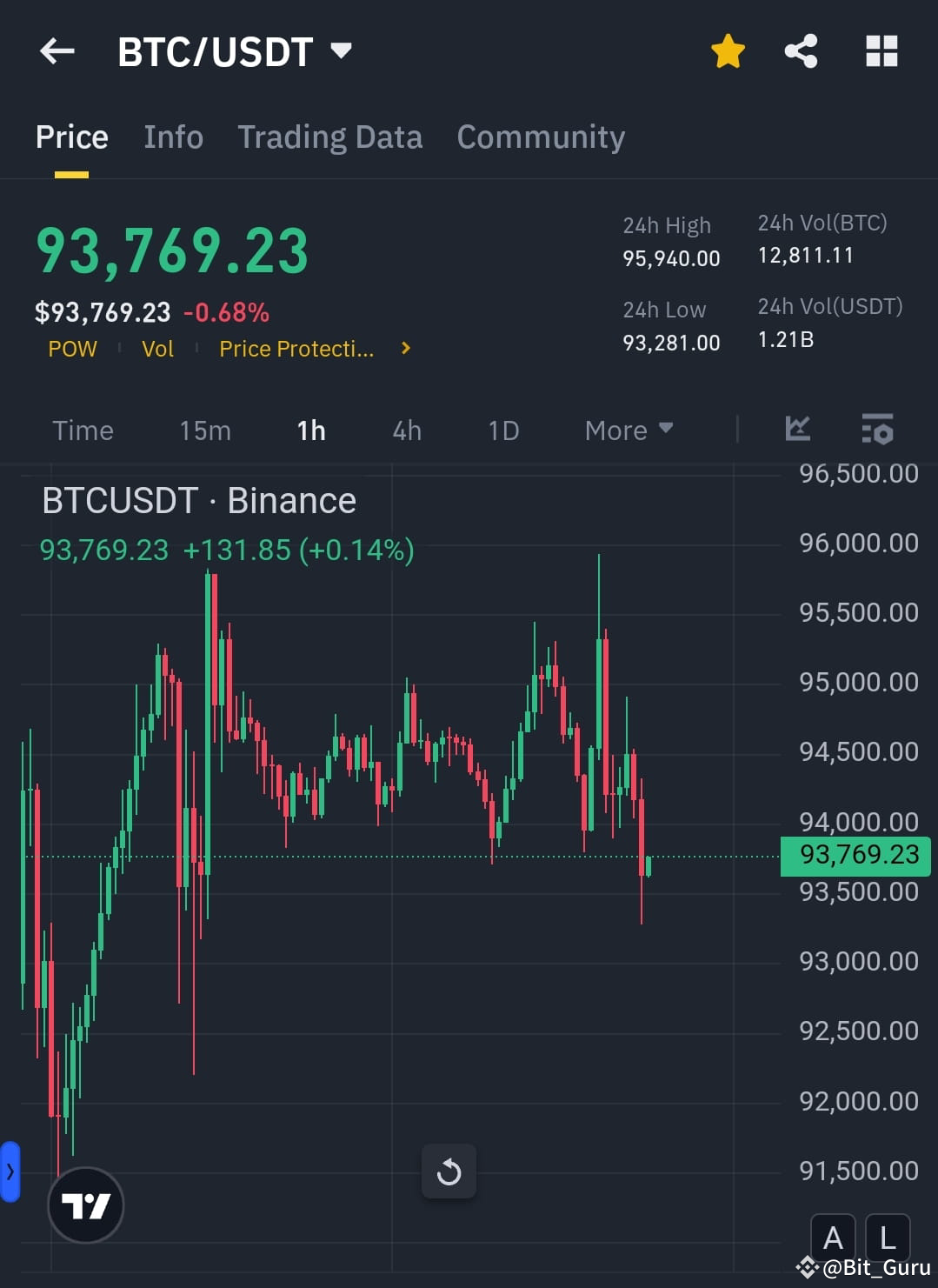Select the 15m interval
The image size is (938, 1288).
pos(204,430)
